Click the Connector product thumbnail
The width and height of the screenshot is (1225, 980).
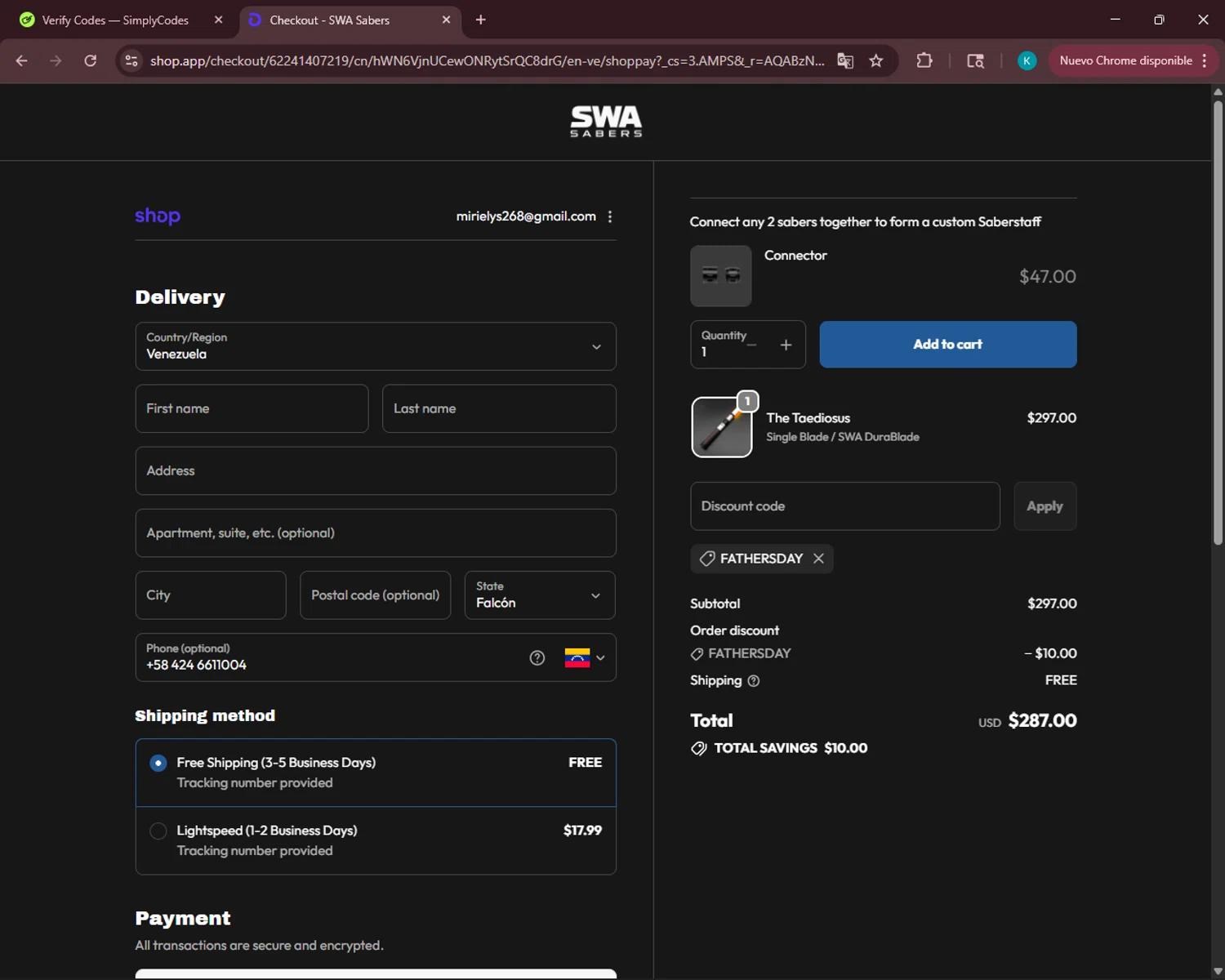tap(721, 276)
